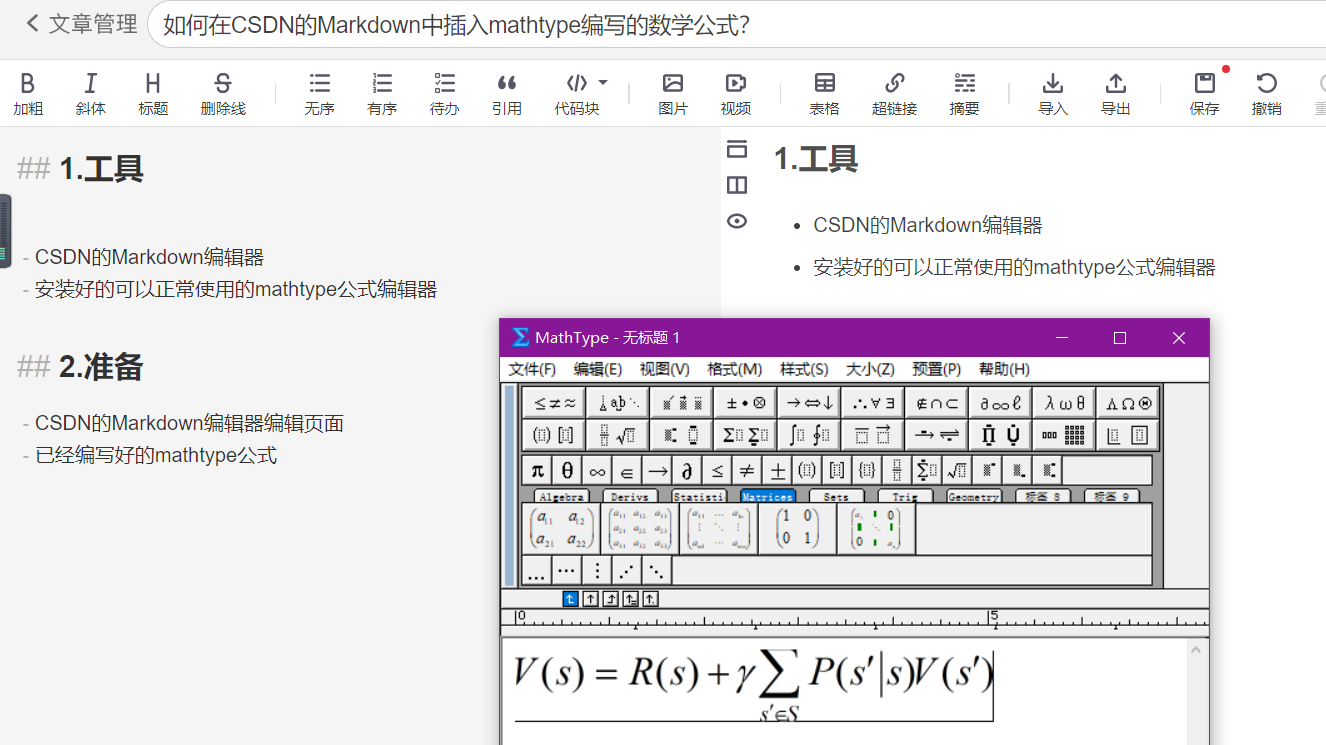Insert blockquote (引用)
Image resolution: width=1326 pixels, height=745 pixels.
coord(507,95)
